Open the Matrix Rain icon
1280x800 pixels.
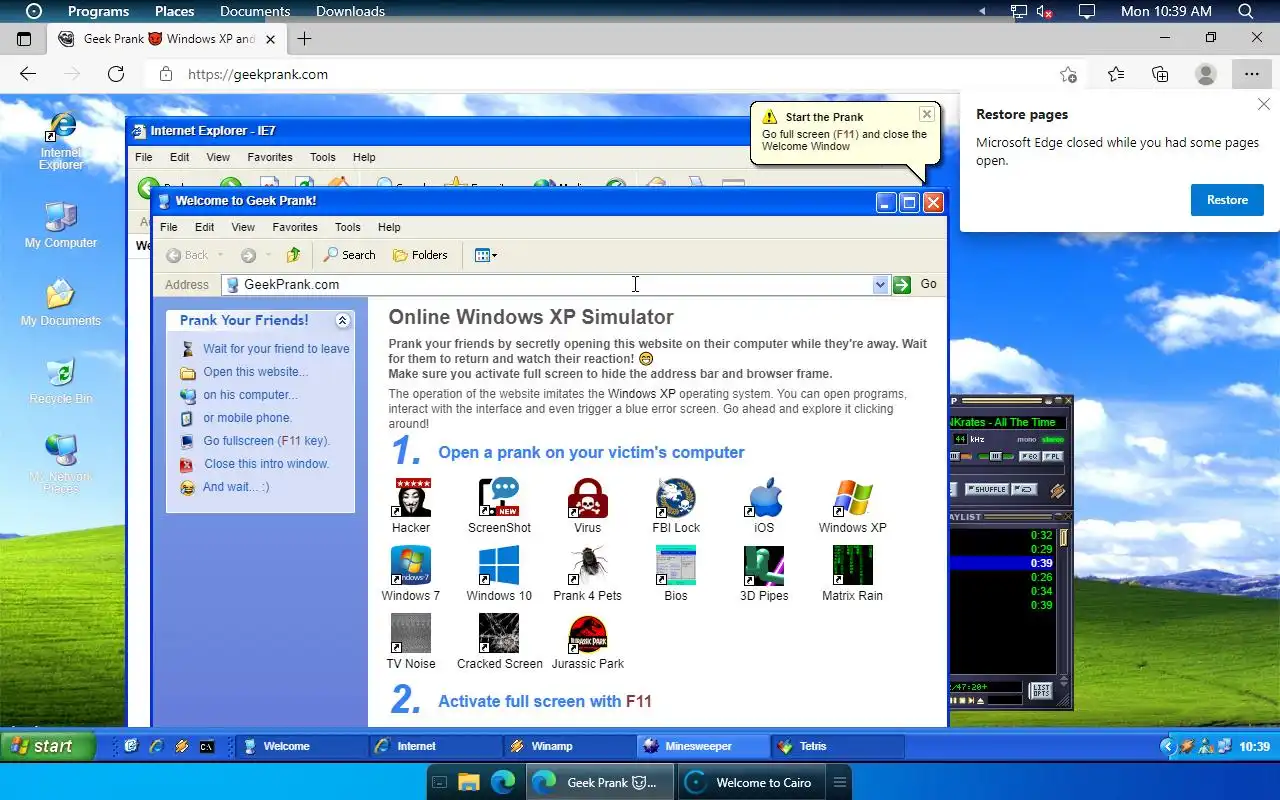[x=853, y=574]
